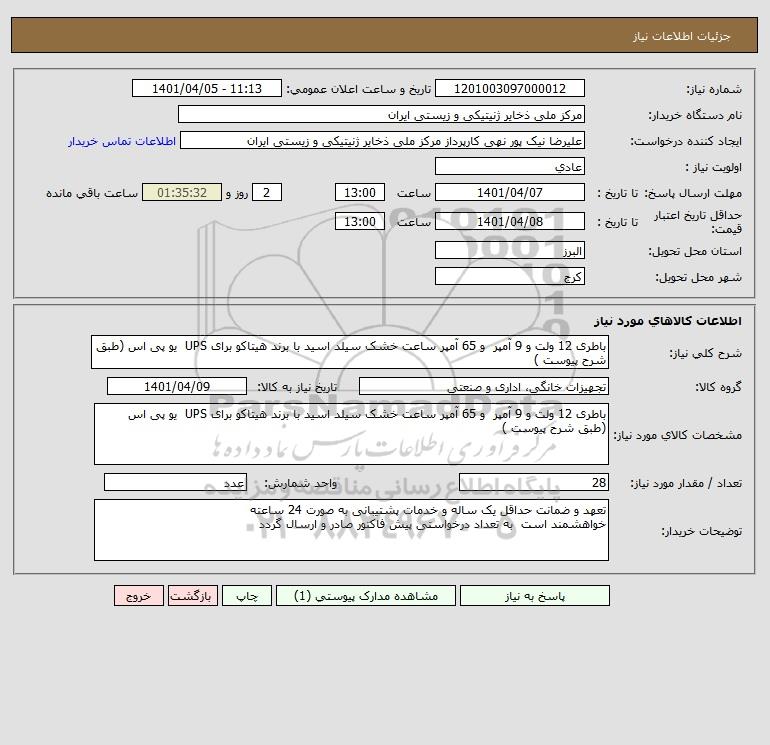Click the اطلاعات کالاهای مورد نیاز section heading
The height and width of the screenshot is (745, 770).
(668, 321)
